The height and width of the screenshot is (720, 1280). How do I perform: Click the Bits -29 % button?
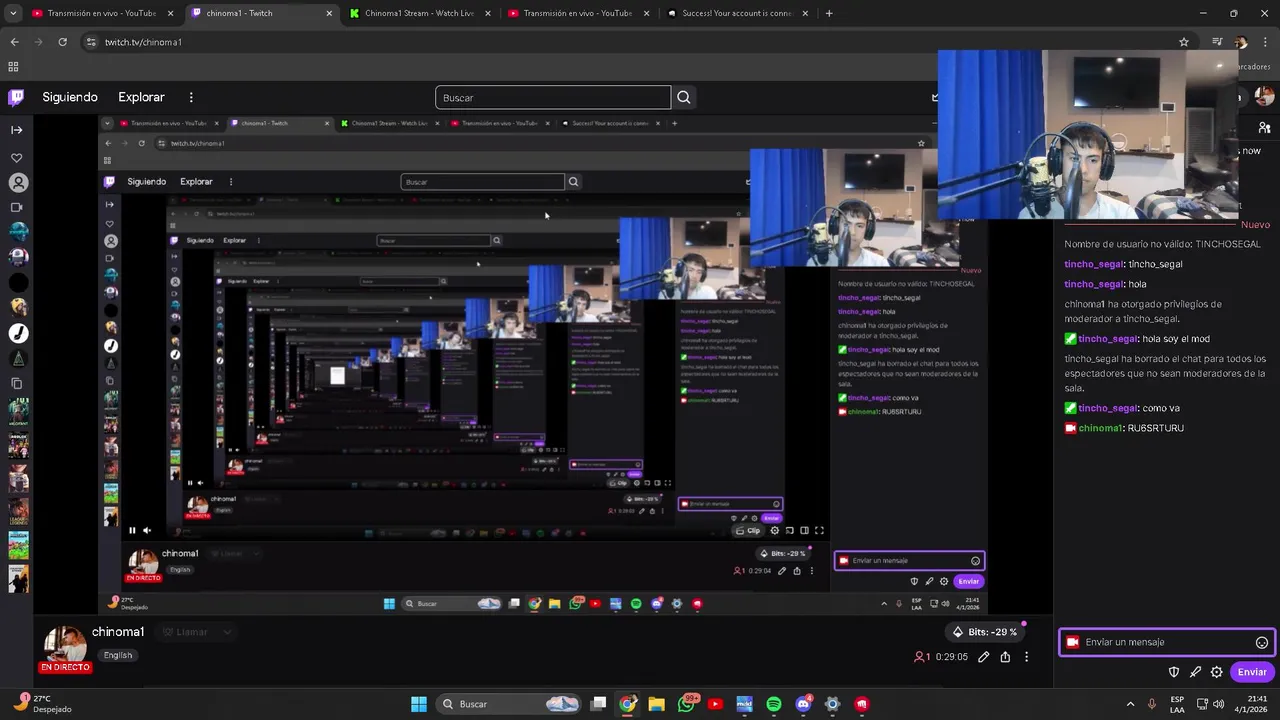[984, 632]
